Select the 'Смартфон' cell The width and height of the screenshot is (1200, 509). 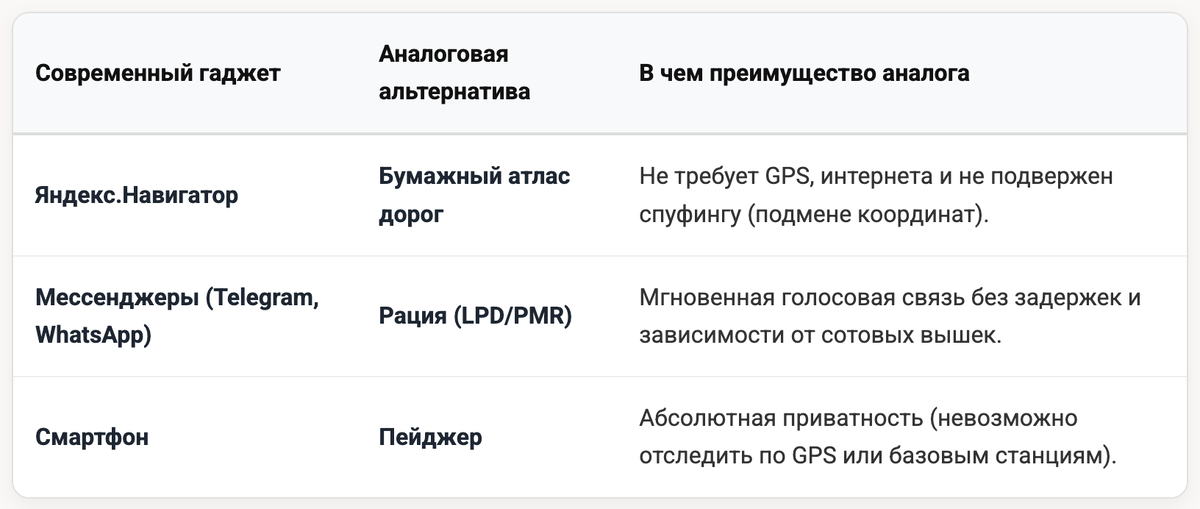tap(92, 437)
